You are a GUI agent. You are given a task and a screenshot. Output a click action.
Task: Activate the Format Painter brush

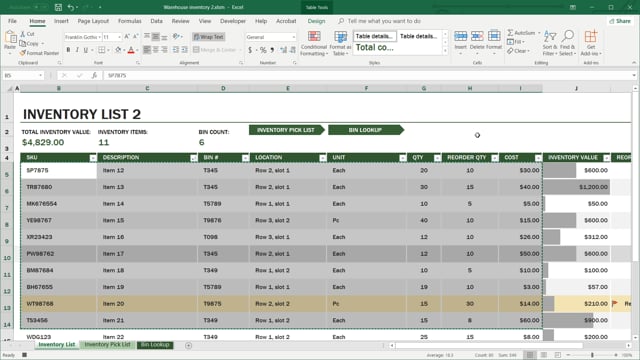23,53
